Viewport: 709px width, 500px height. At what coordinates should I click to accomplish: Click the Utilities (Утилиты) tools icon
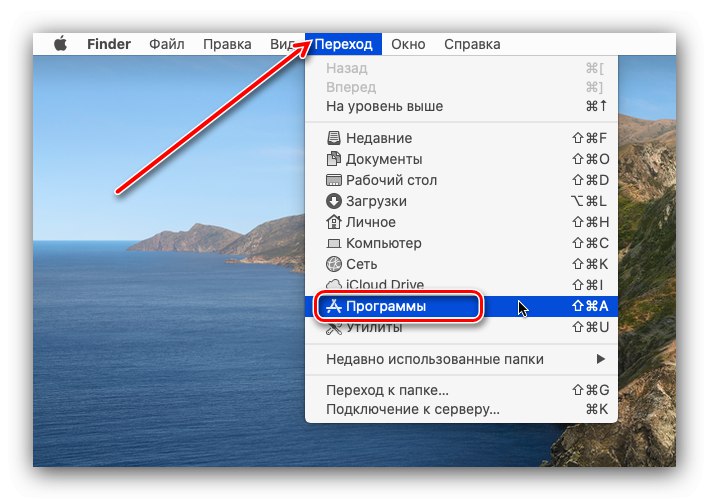[334, 329]
